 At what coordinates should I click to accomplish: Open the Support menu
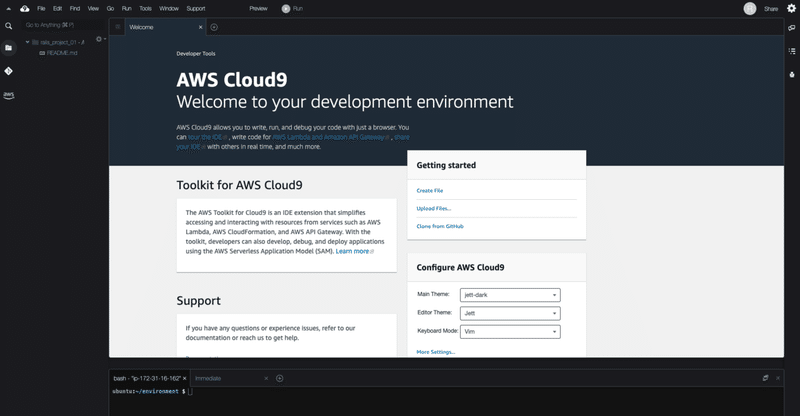pos(196,9)
